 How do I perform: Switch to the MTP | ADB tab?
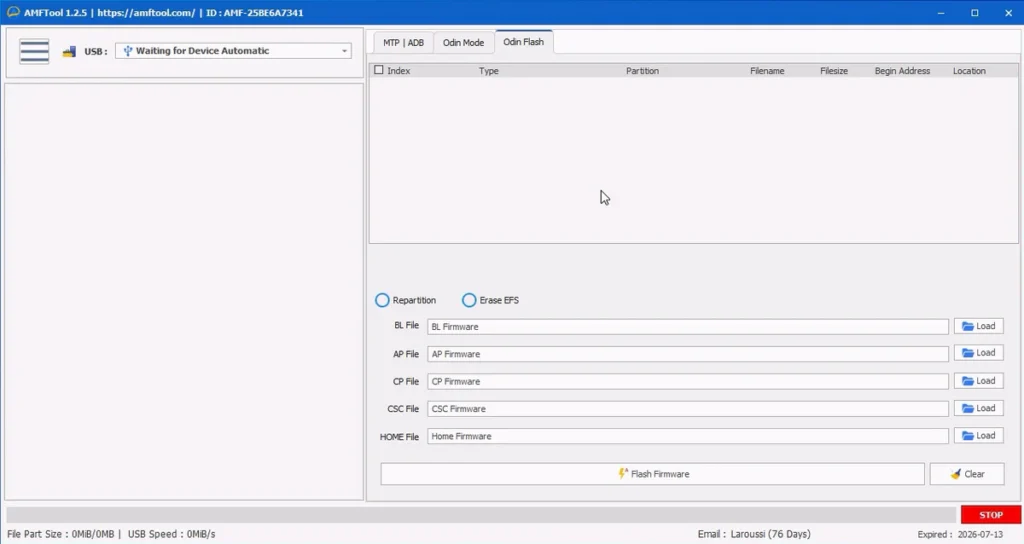point(403,43)
